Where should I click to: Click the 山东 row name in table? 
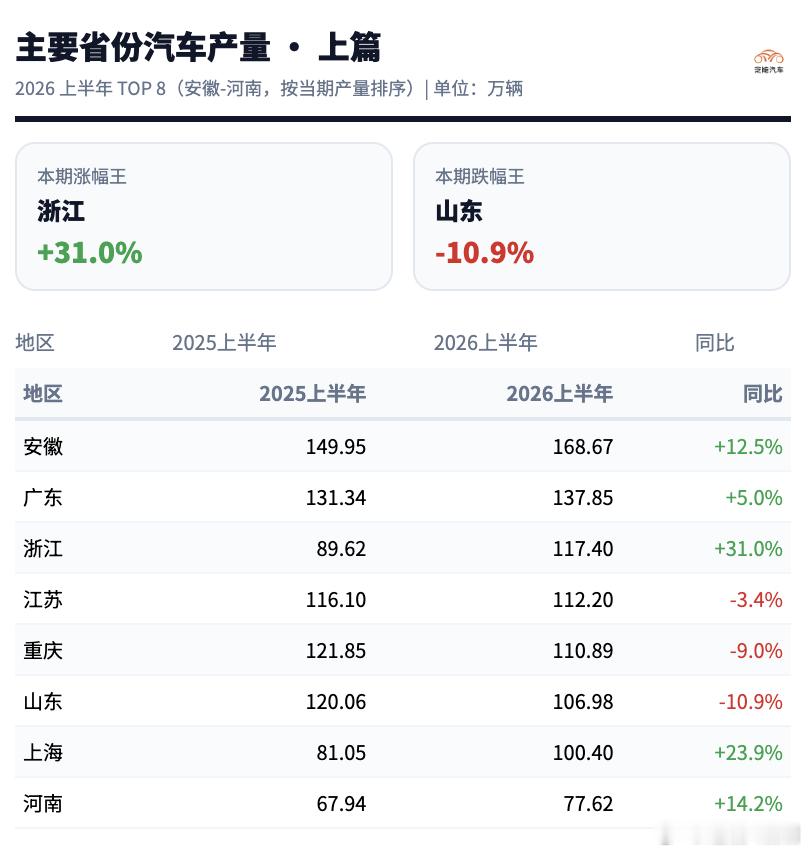click(43, 702)
